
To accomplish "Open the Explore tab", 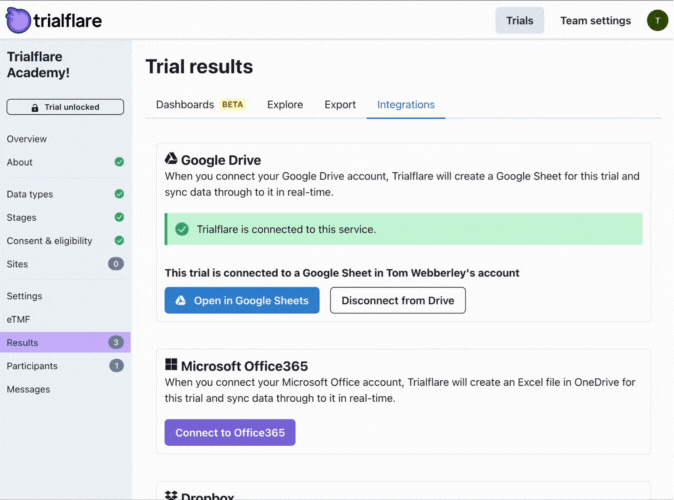I will click(x=285, y=104).
